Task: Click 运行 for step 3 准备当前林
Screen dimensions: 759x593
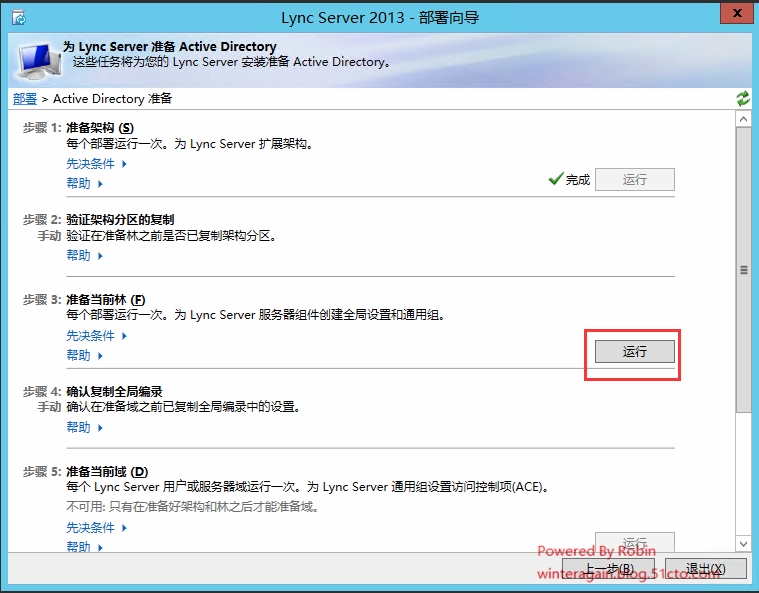Action: tap(635, 351)
